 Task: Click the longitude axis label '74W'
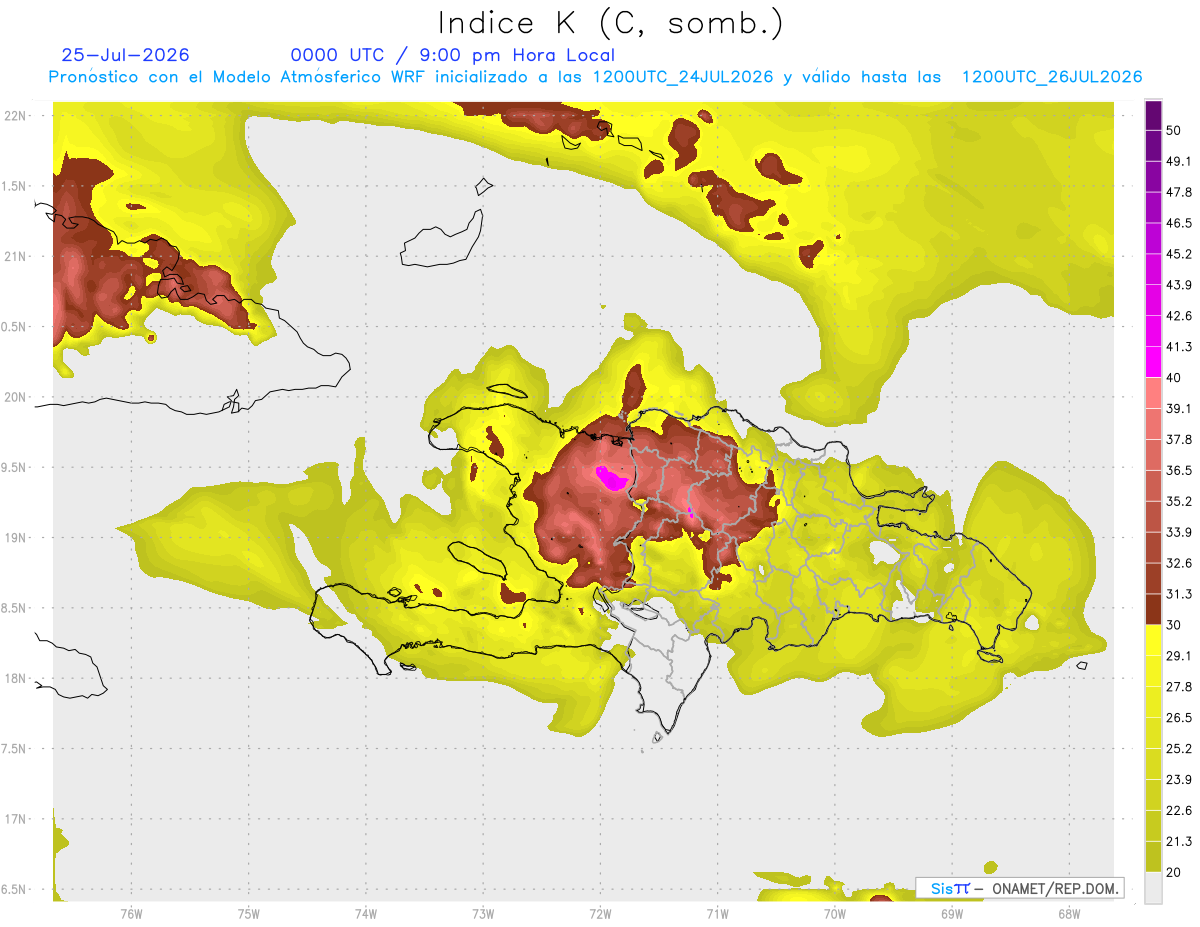pos(366,913)
